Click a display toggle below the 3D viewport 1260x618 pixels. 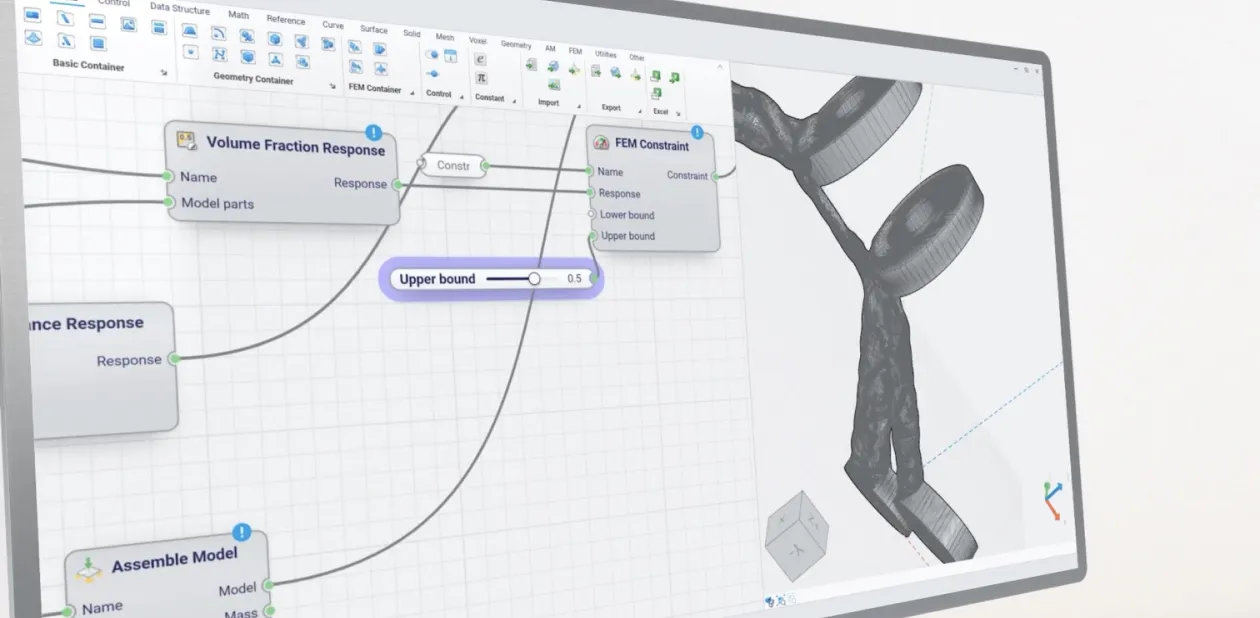[x=770, y=600]
